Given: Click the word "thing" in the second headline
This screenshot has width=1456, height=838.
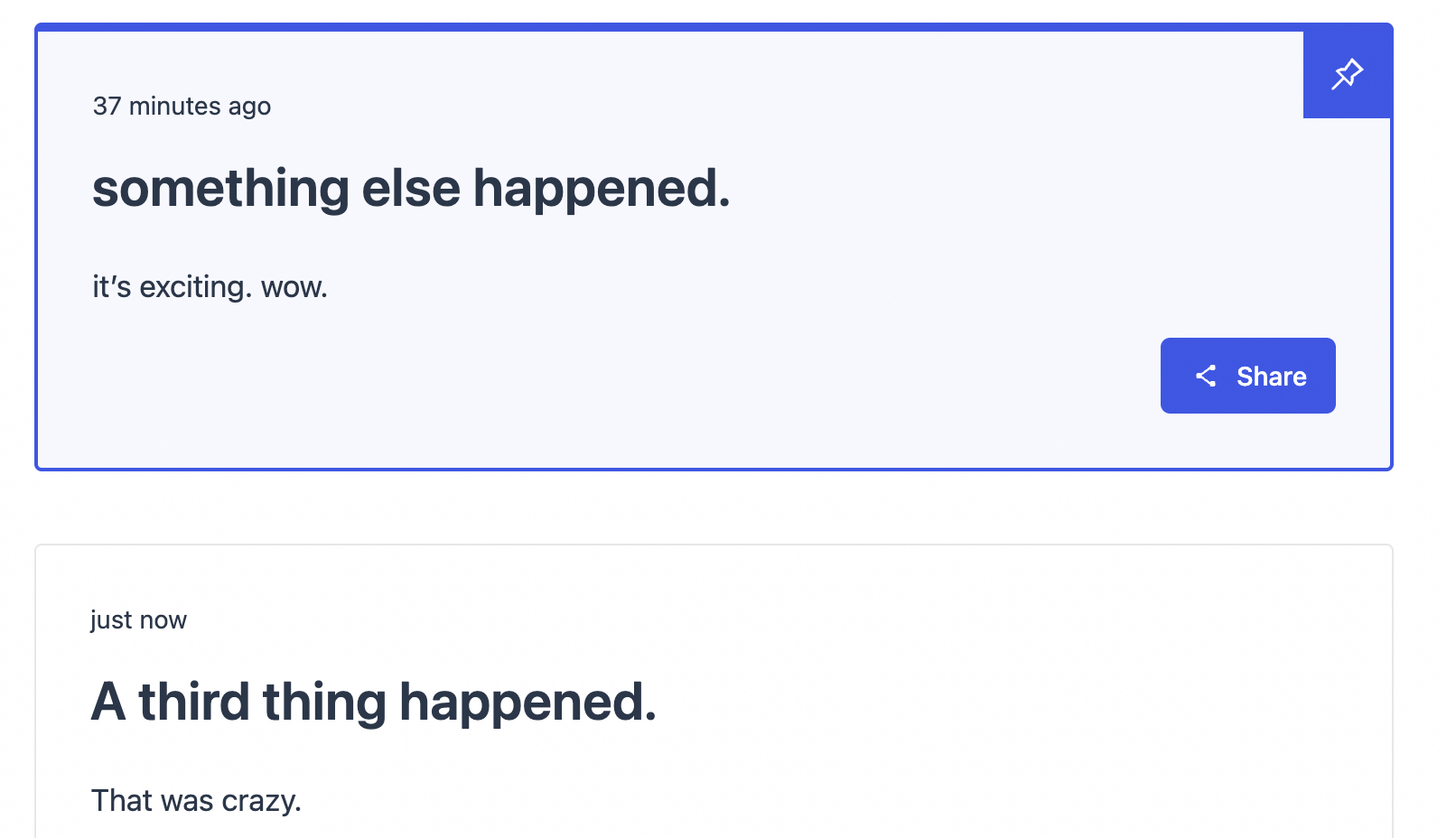Looking at the screenshot, I should pyautogui.click(x=324, y=703).
